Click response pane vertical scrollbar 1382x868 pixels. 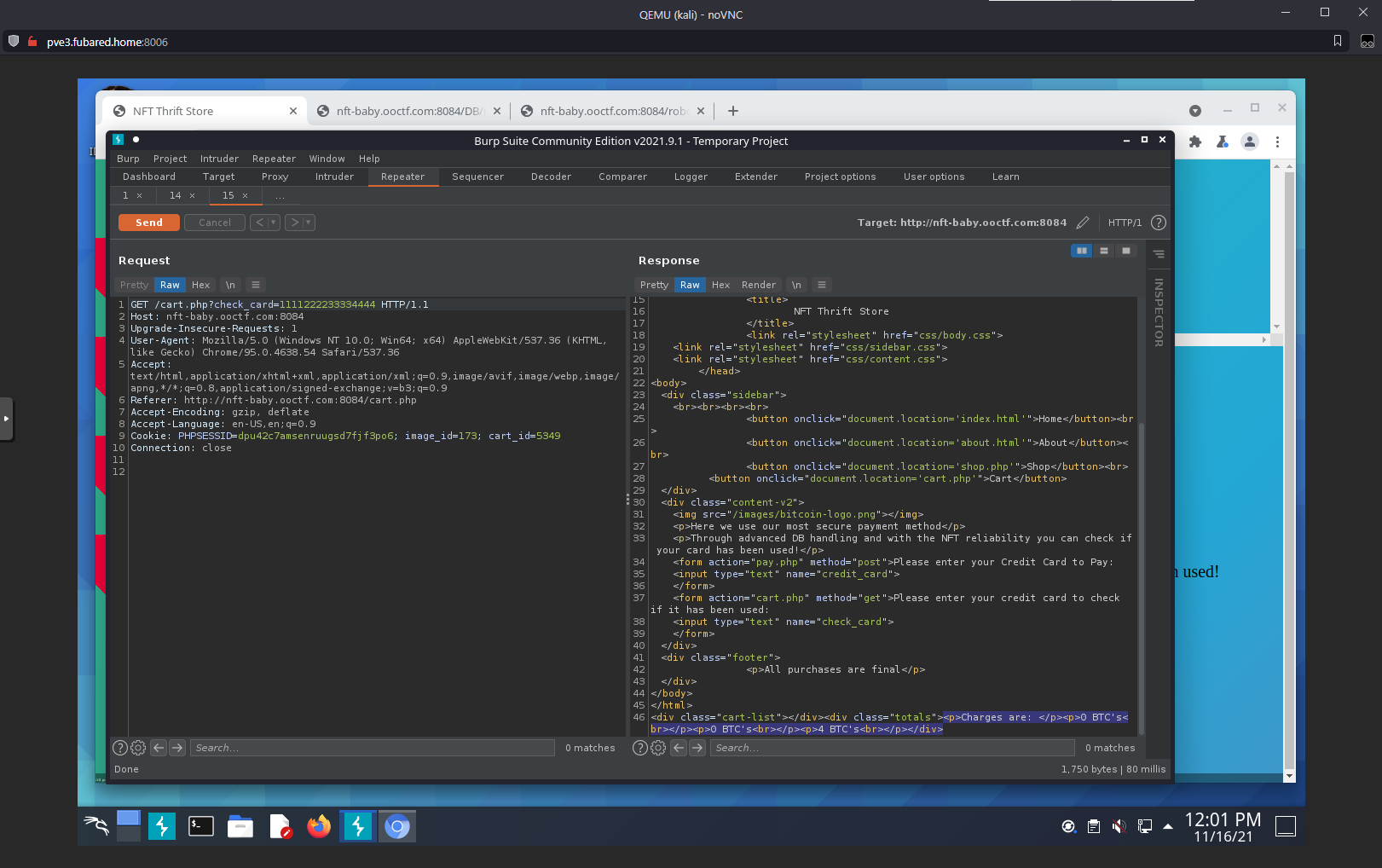click(x=1141, y=578)
